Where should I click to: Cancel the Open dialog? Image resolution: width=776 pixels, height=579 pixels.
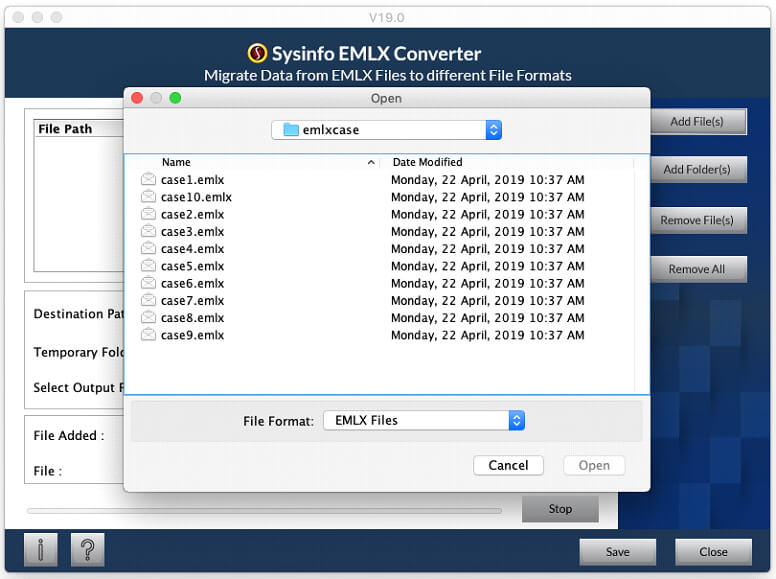[508, 465]
